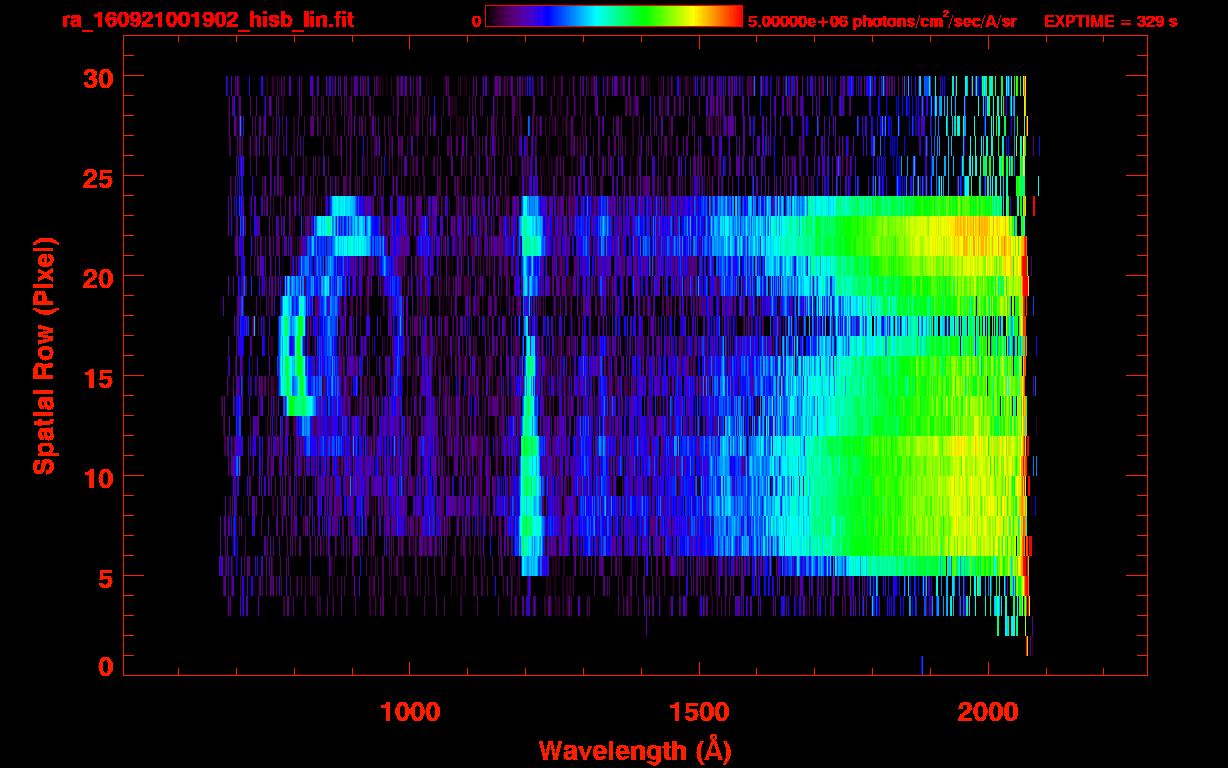Click the Wavelength (Å) axis title
The height and width of the screenshot is (768, 1228).
(634, 750)
